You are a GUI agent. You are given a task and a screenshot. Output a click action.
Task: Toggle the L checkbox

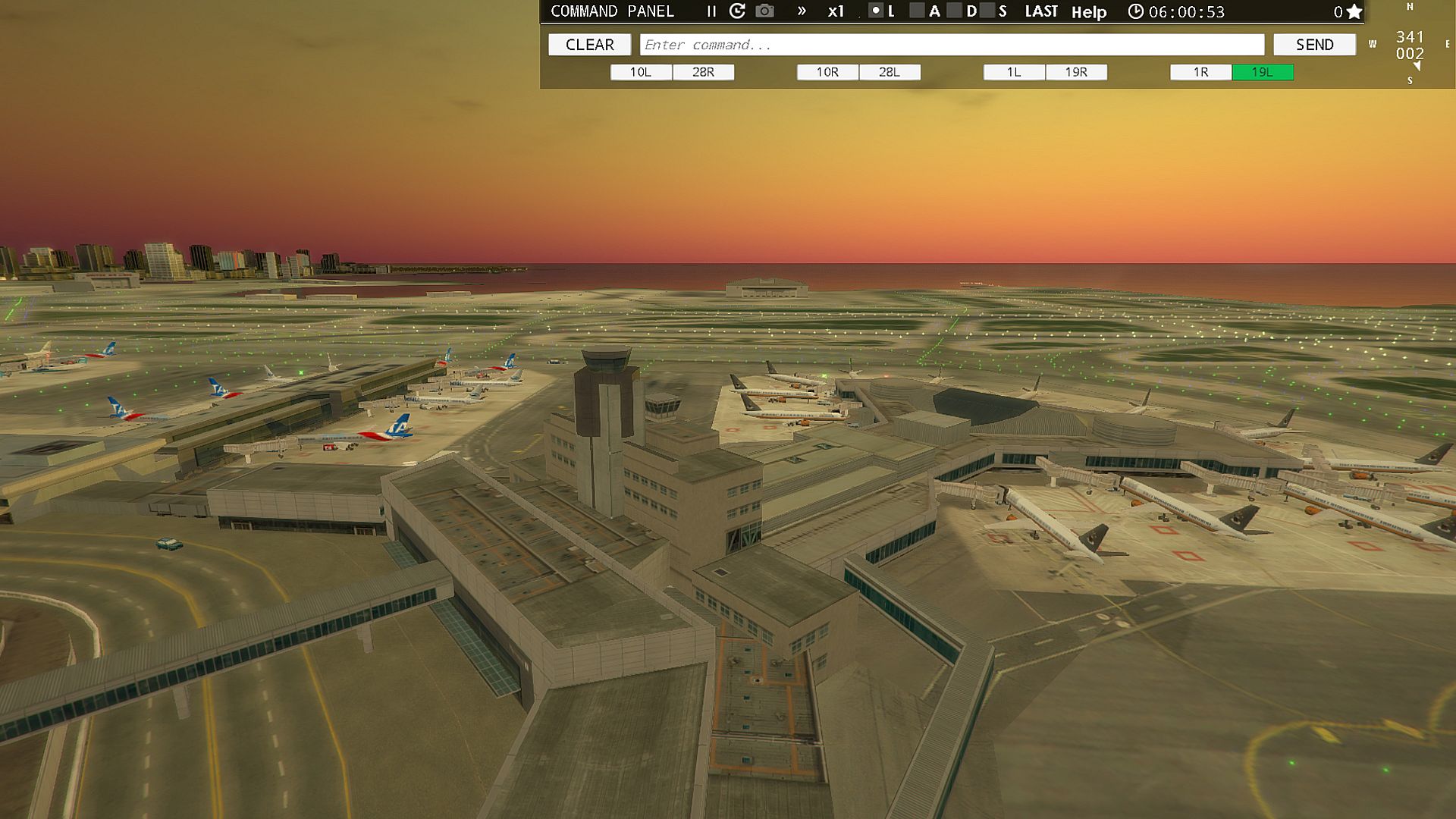pos(876,11)
